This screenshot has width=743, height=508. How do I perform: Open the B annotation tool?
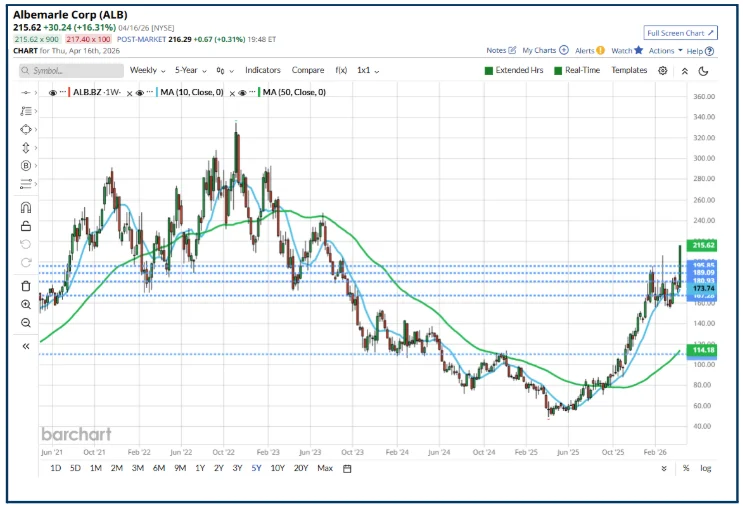(26, 165)
